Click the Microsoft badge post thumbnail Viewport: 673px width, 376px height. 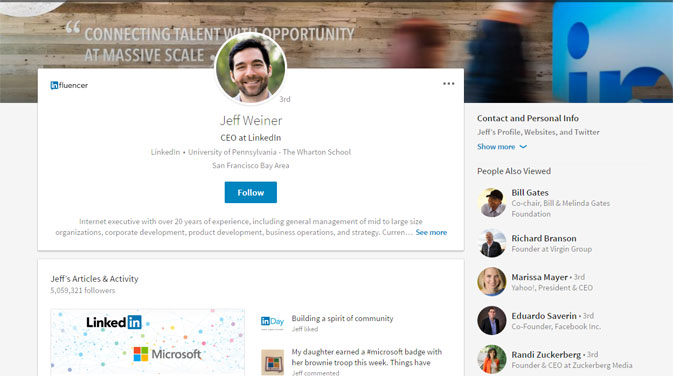273,362
